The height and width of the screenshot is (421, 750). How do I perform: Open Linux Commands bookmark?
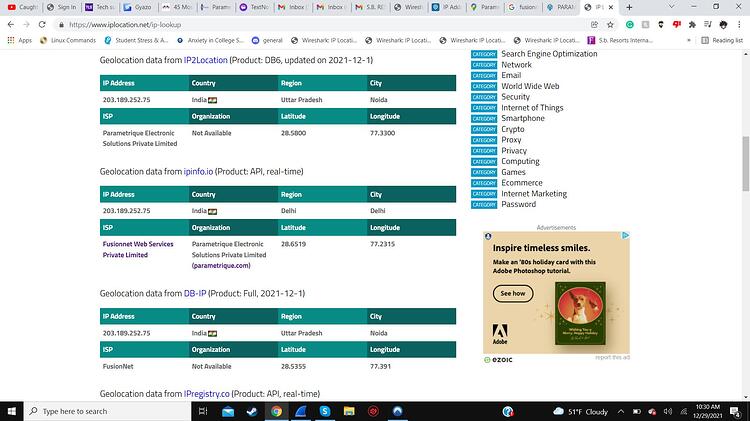(68, 40)
